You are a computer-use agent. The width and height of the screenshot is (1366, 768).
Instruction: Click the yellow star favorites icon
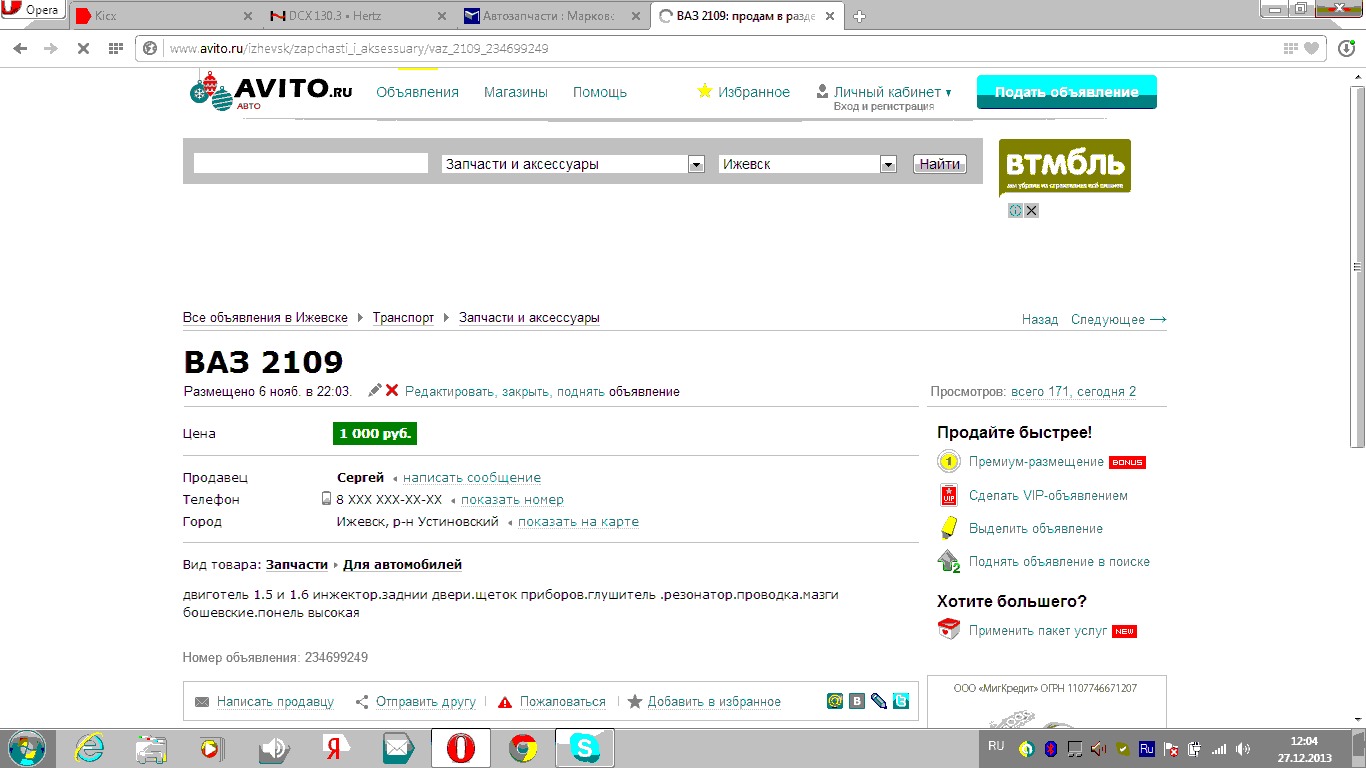pyautogui.click(x=705, y=91)
